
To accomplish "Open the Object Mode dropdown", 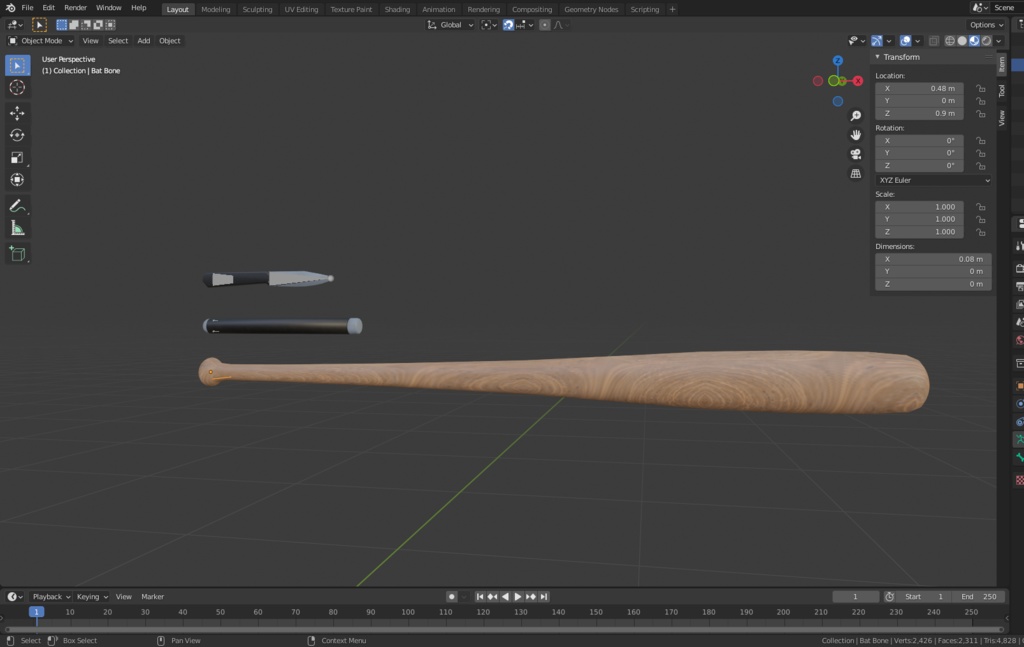I will (40, 40).
